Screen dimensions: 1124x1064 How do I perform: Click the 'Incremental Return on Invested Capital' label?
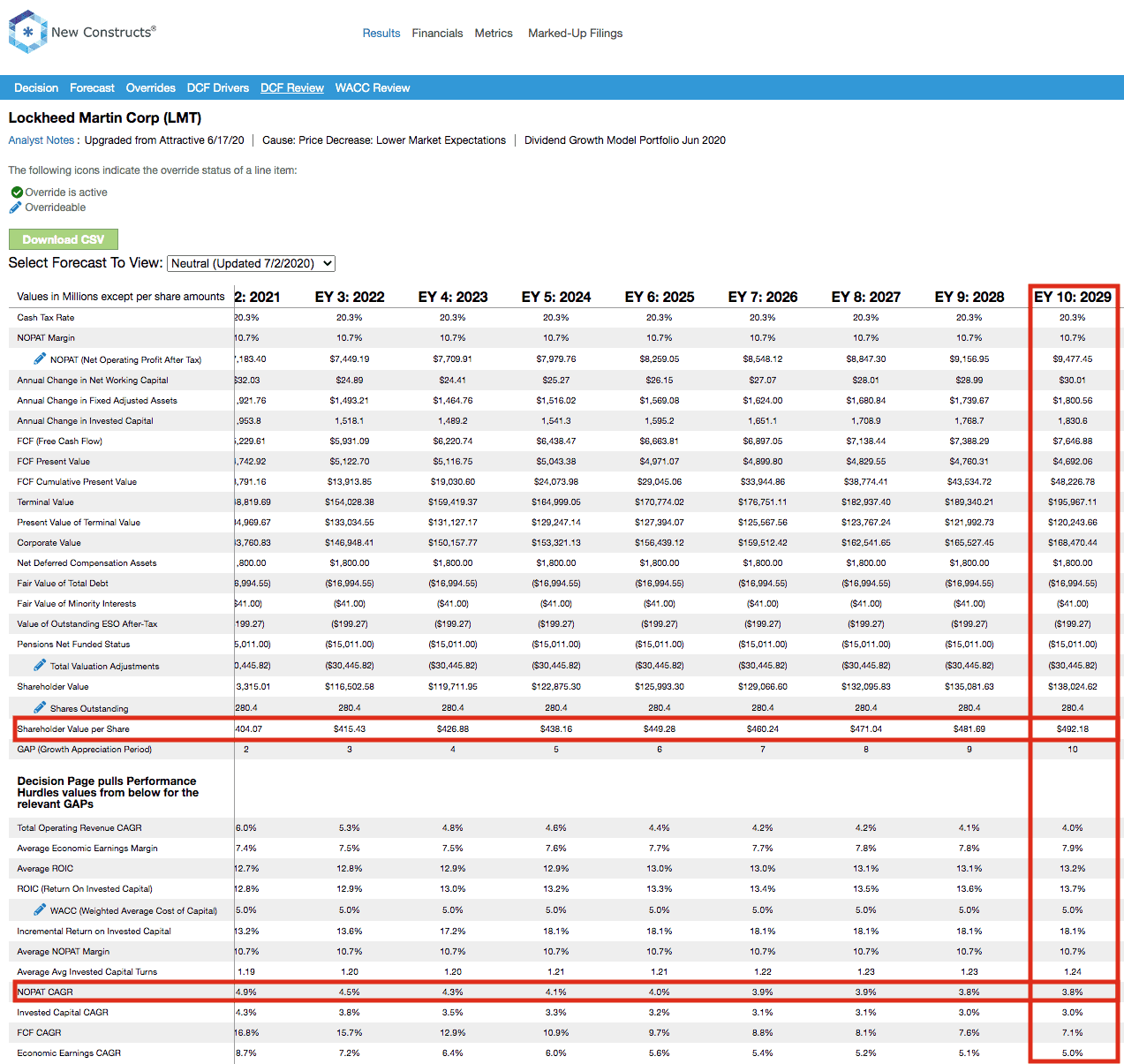pyautogui.click(x=94, y=932)
